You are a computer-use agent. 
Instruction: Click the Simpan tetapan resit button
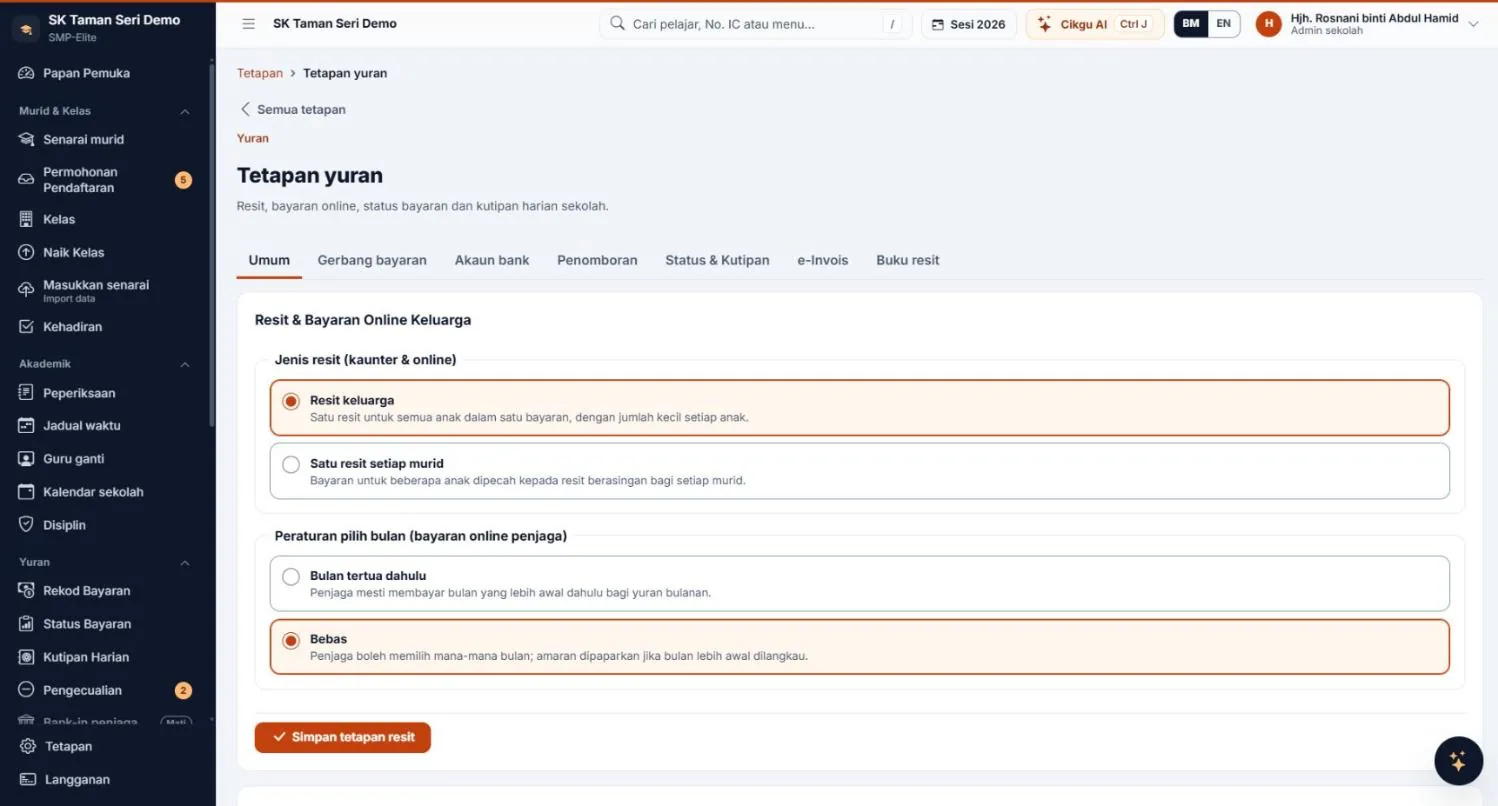pos(343,737)
